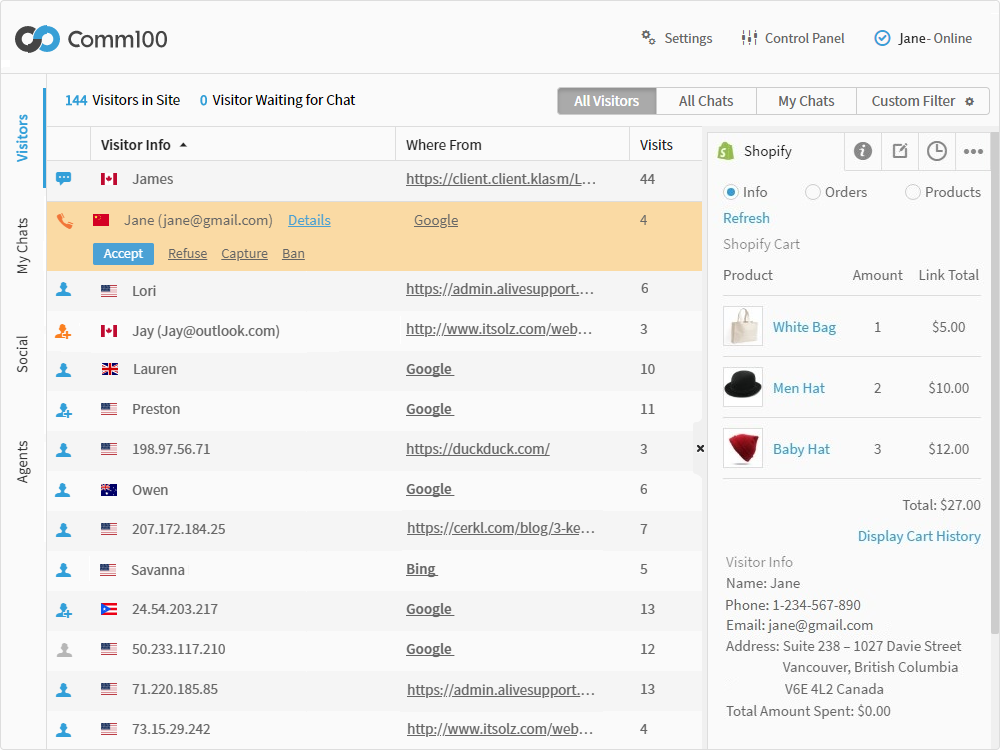Select the Info radio button

[x=731, y=192]
